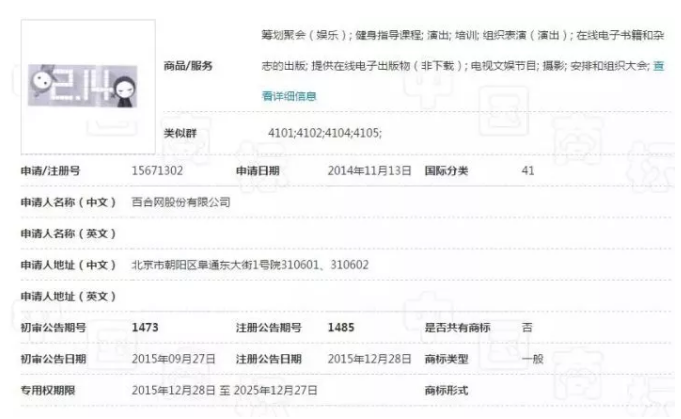Click registration announcement date 2015年12月28日

[369, 359]
